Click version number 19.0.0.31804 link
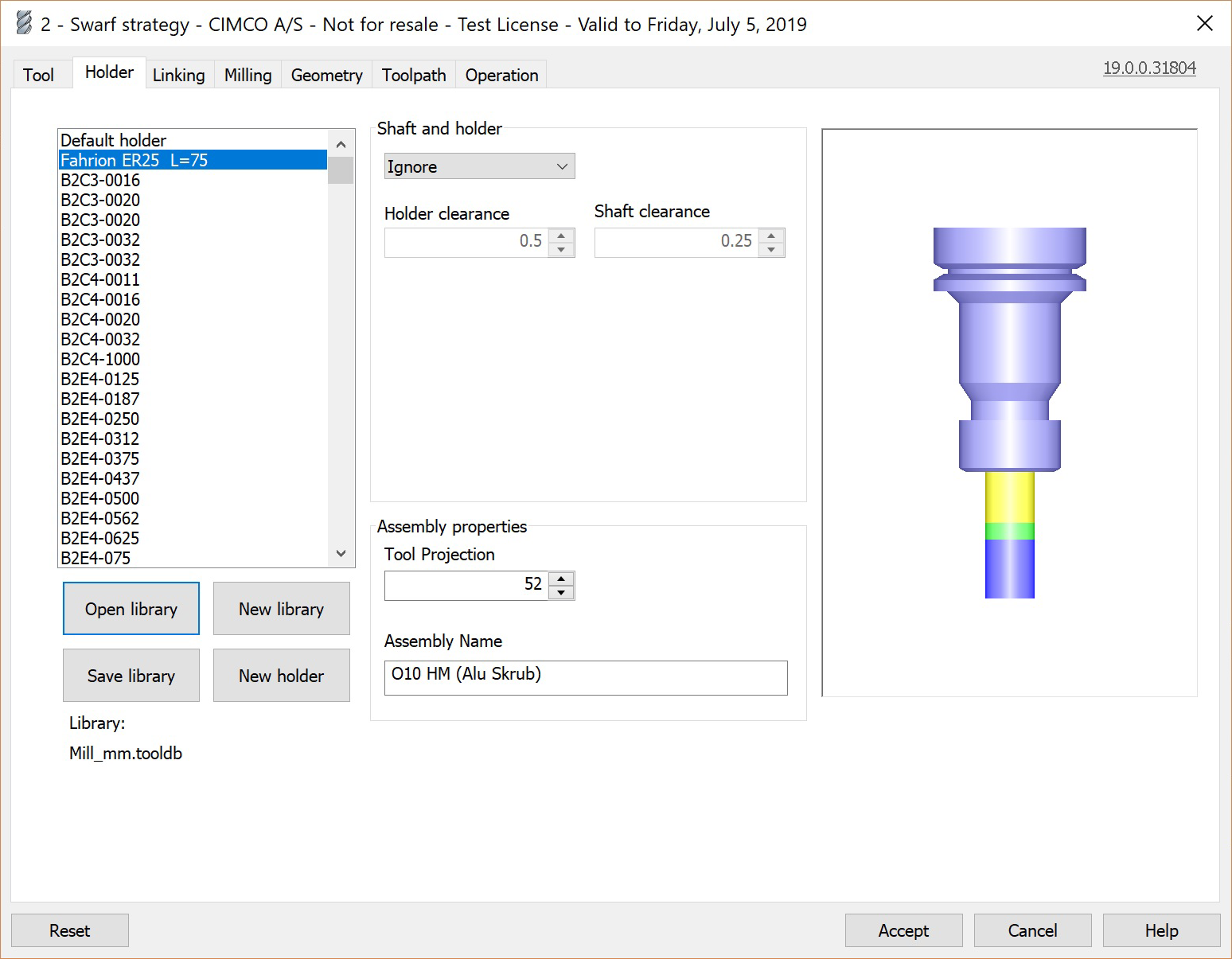The width and height of the screenshot is (1232, 959). tap(1148, 68)
